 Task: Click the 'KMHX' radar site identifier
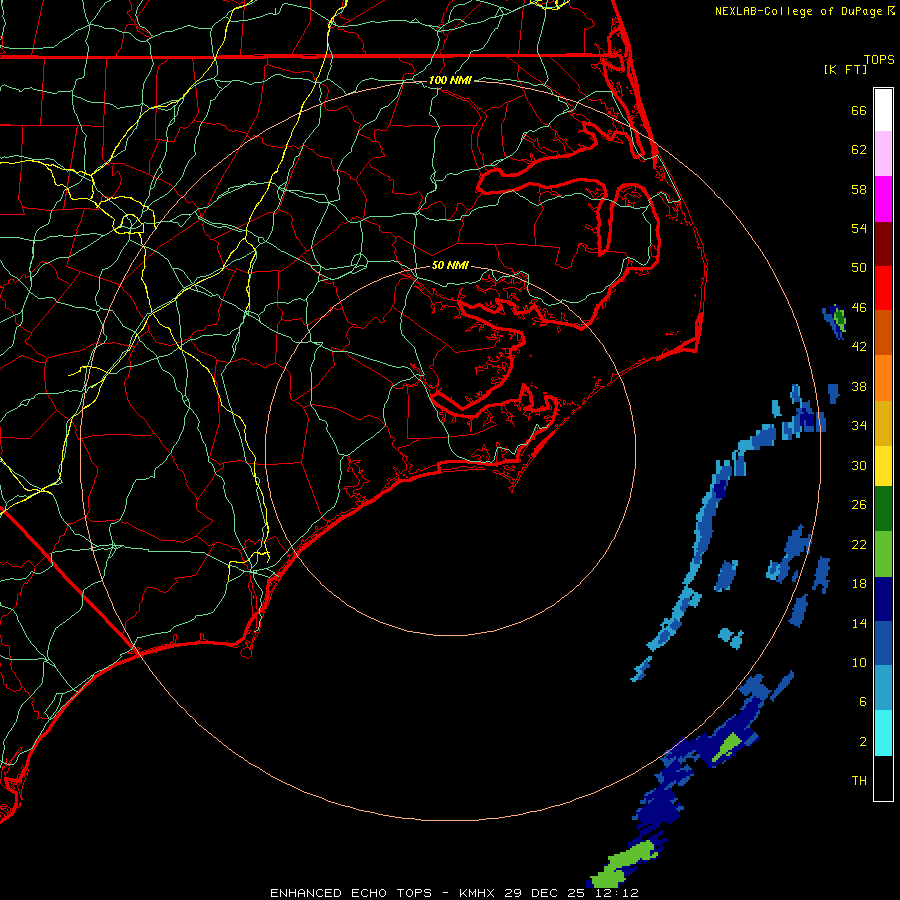[478, 893]
